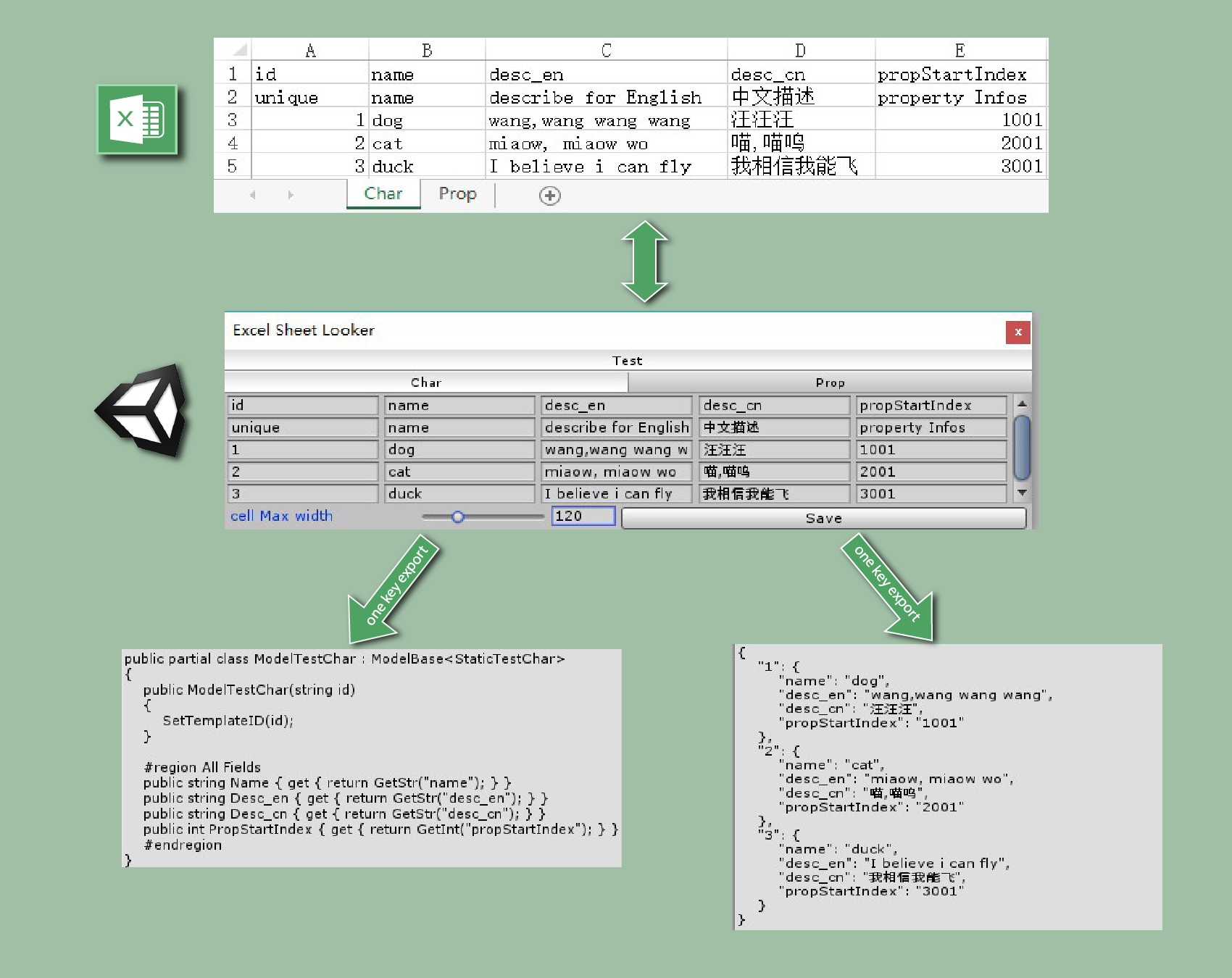
Task: Click 'I believe i can fly' Looker field
Action: 616,493
